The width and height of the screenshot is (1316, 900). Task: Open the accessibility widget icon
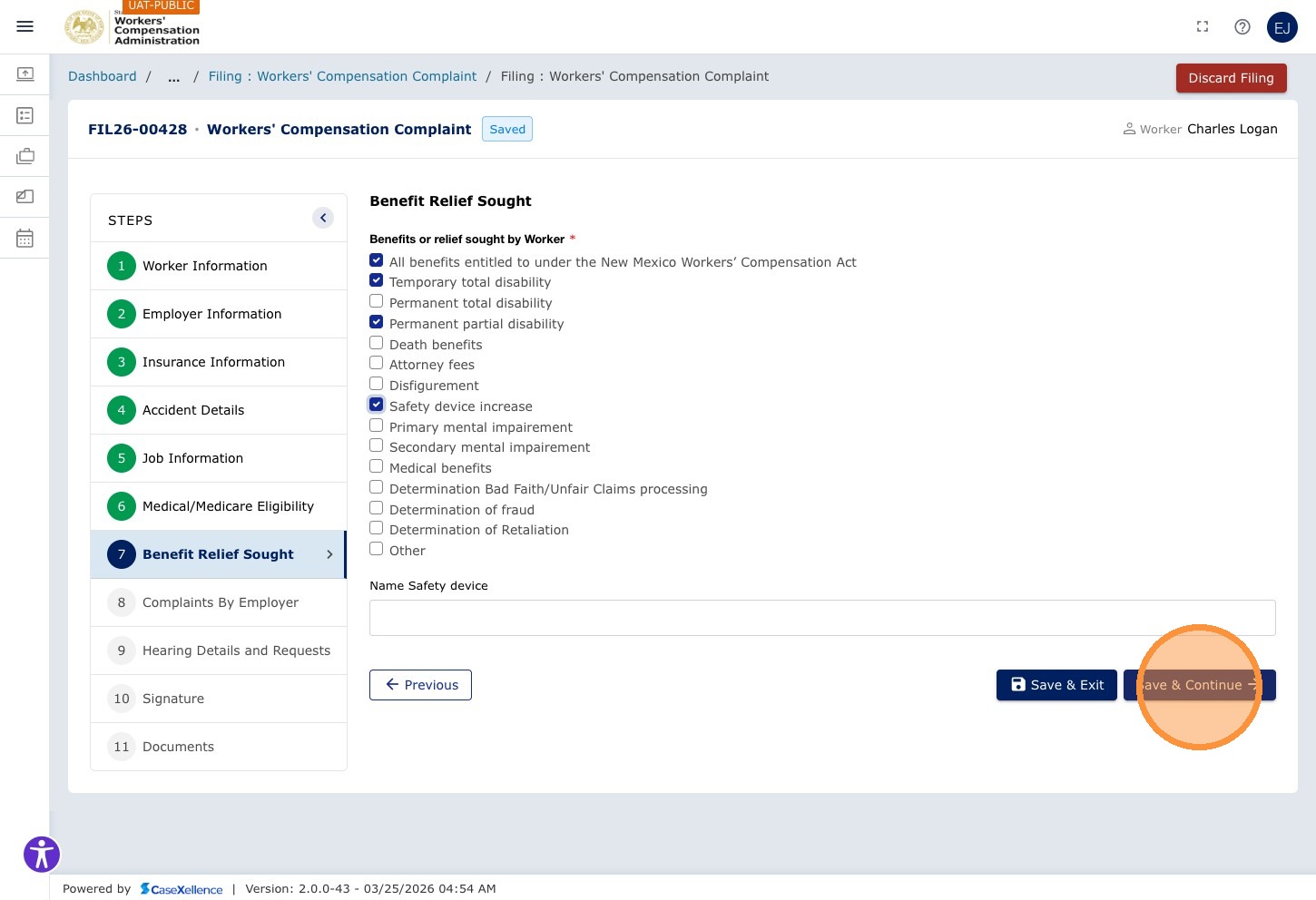pyautogui.click(x=42, y=854)
